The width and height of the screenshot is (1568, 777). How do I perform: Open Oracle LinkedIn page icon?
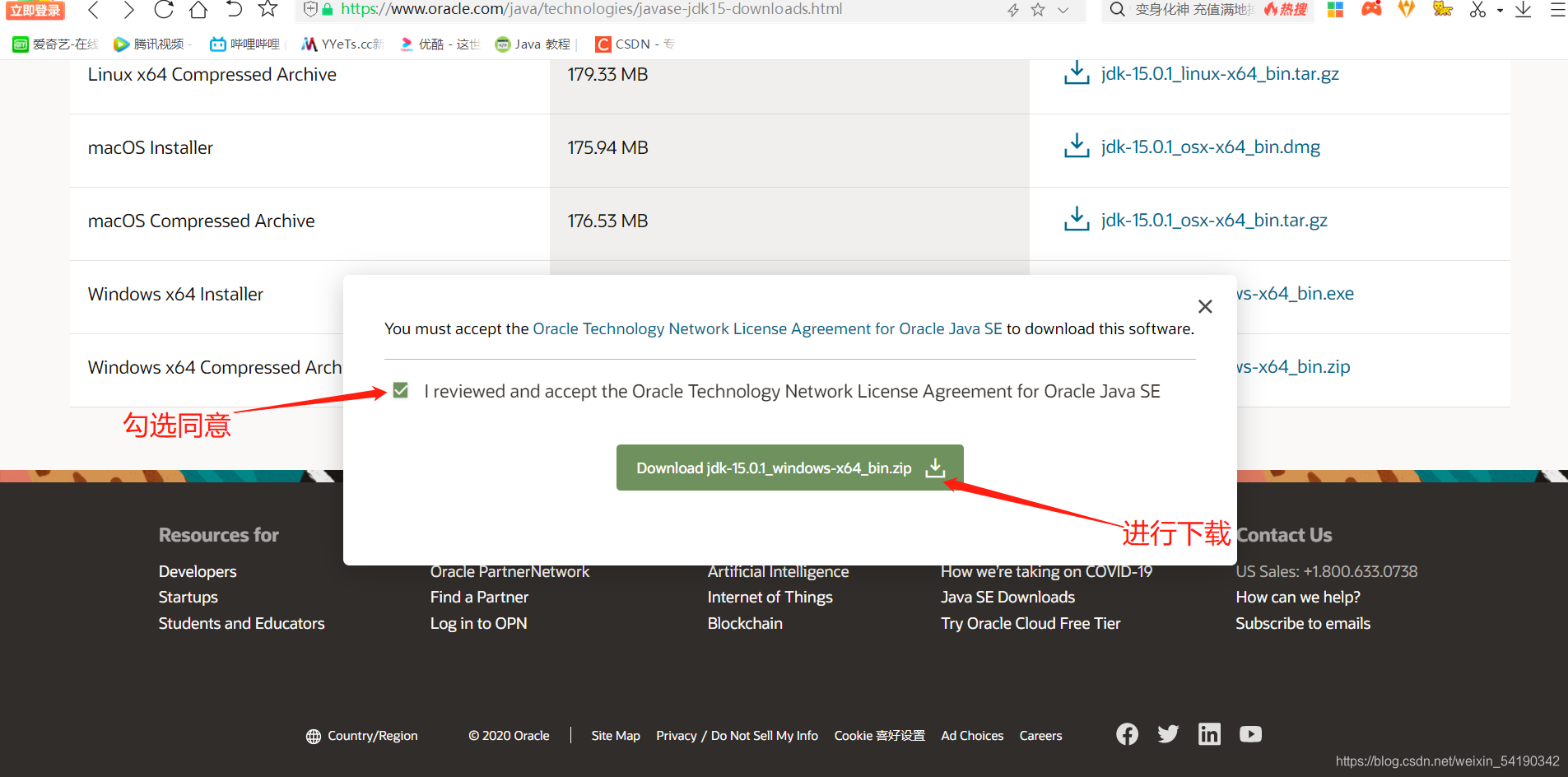click(1209, 733)
